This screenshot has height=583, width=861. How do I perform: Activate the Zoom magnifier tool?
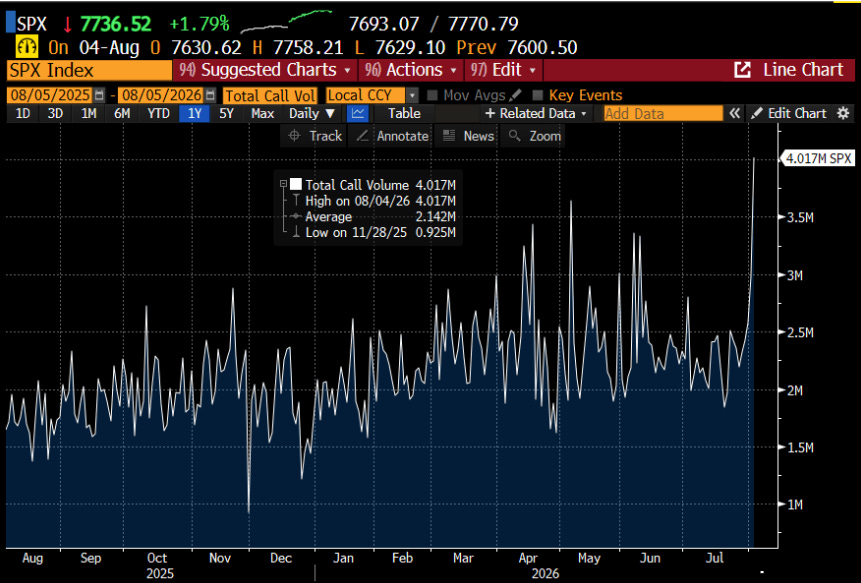point(534,136)
